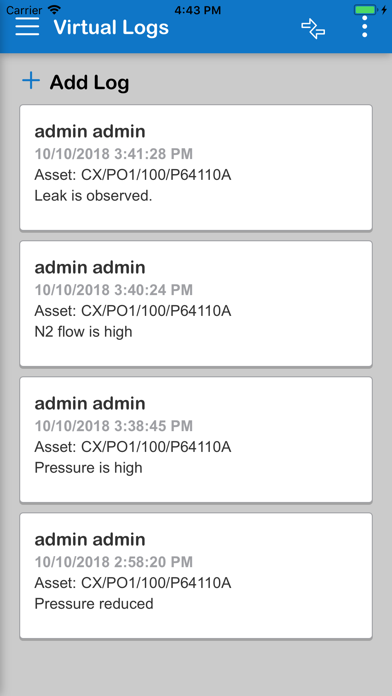
Task: Open the 'N2 flow is high' log entry
Action: (196, 304)
